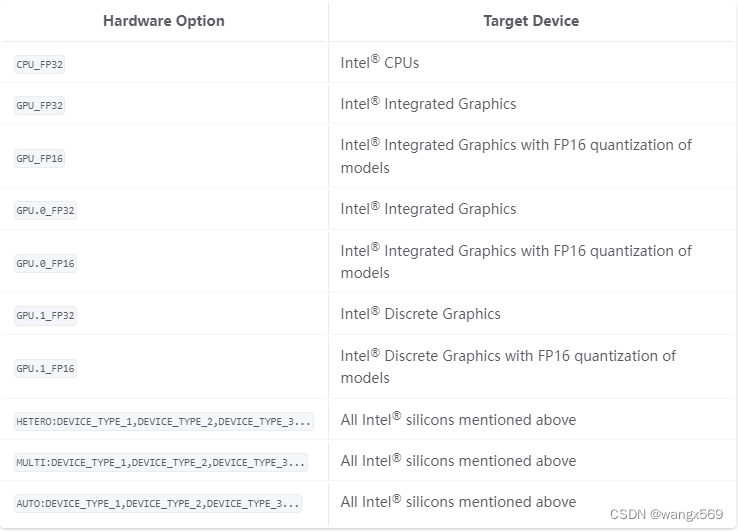Click the GPU.0_FP16 hardware option

[x=46, y=263]
